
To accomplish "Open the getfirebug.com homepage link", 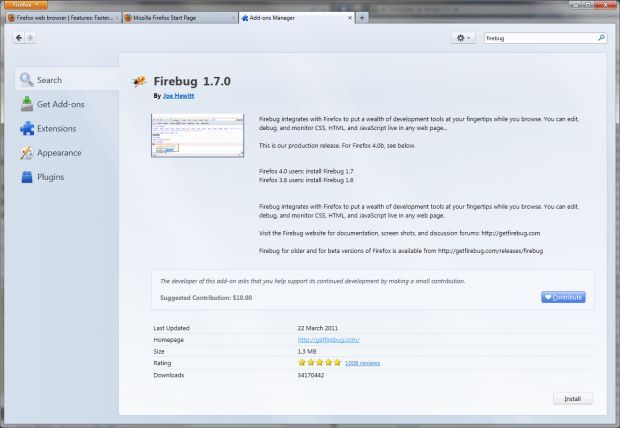I will click(328, 340).
